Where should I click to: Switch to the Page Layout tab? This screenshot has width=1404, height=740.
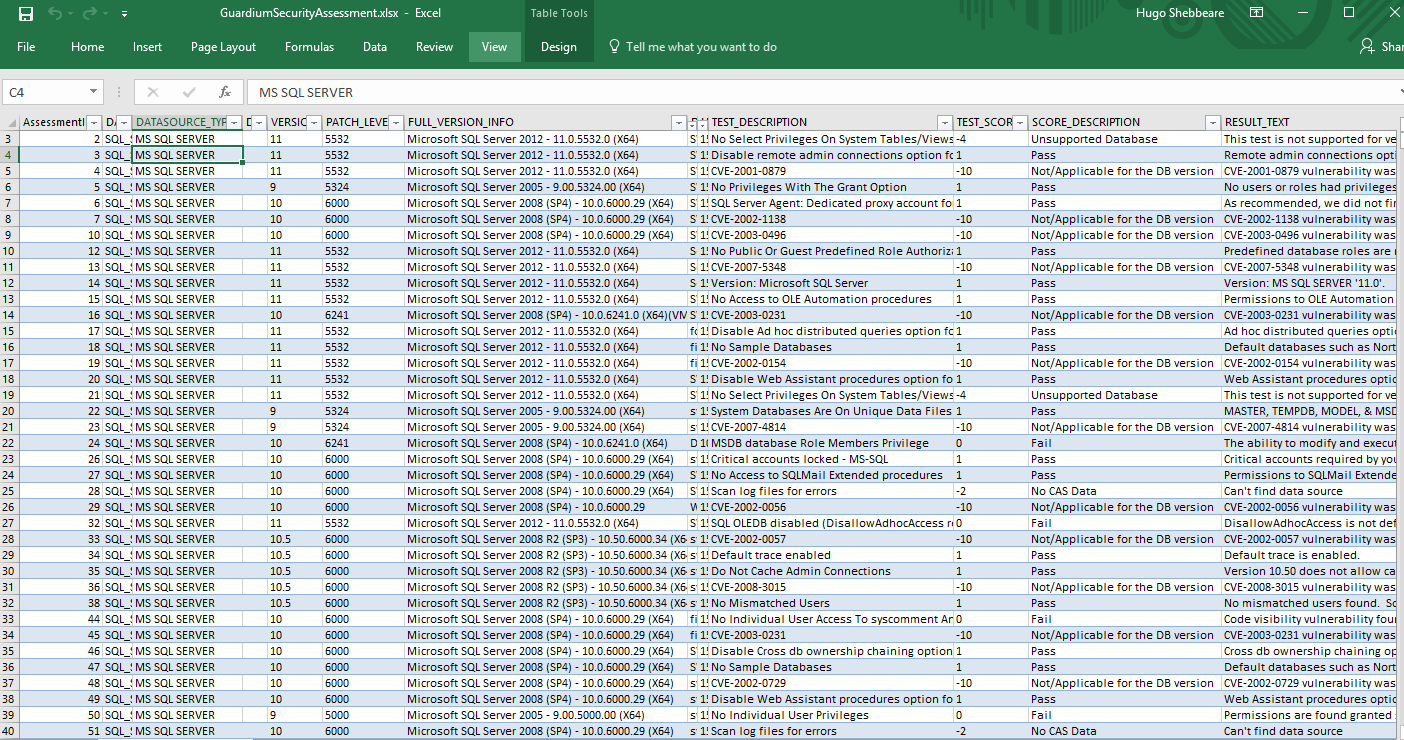click(x=223, y=47)
